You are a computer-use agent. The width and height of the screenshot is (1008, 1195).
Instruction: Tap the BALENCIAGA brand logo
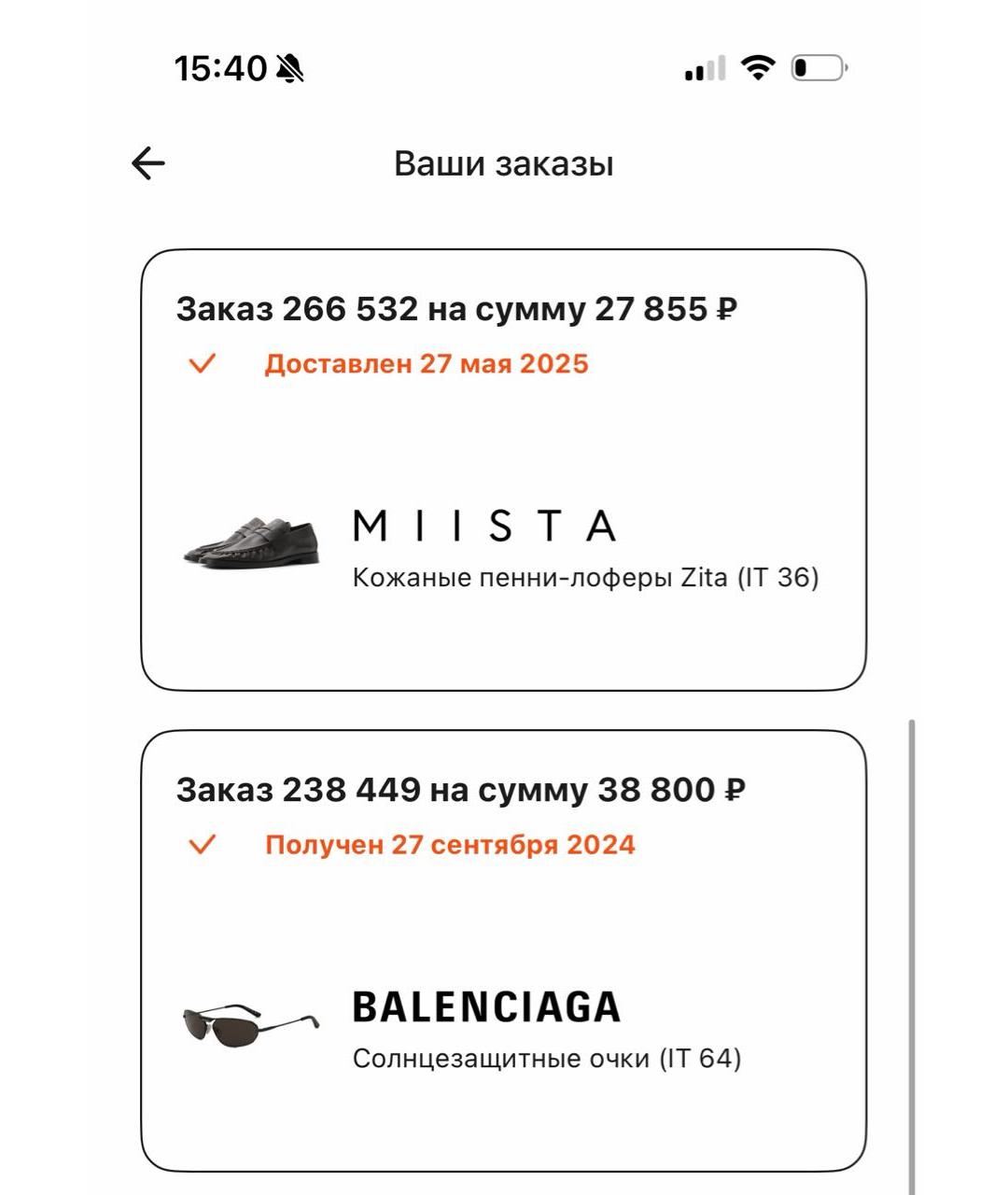point(486,1007)
